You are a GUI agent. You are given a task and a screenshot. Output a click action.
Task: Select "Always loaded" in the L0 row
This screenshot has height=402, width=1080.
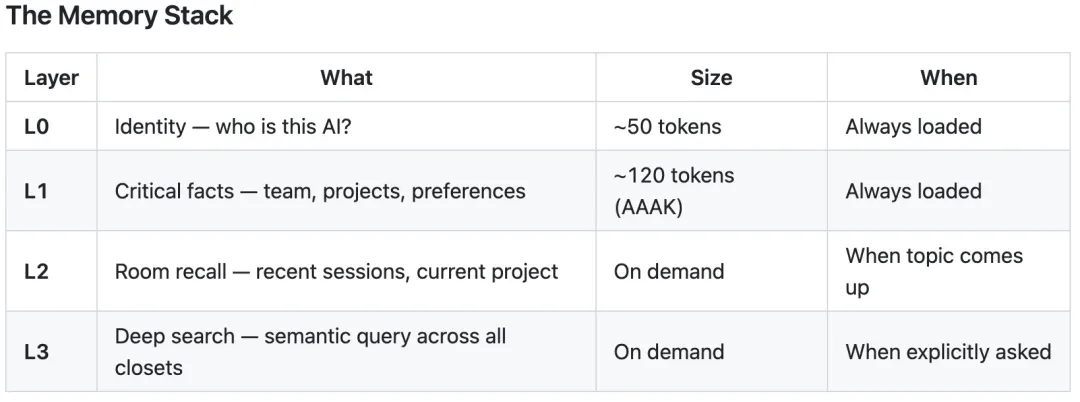click(913, 127)
